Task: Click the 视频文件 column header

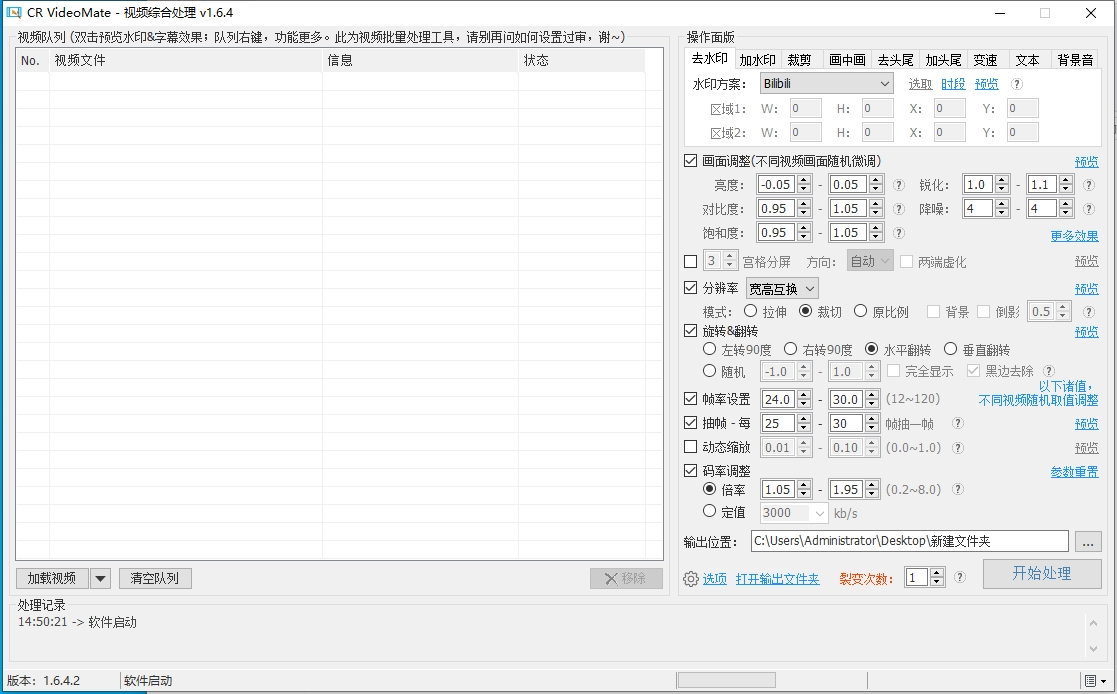Action: pyautogui.click(x=186, y=61)
